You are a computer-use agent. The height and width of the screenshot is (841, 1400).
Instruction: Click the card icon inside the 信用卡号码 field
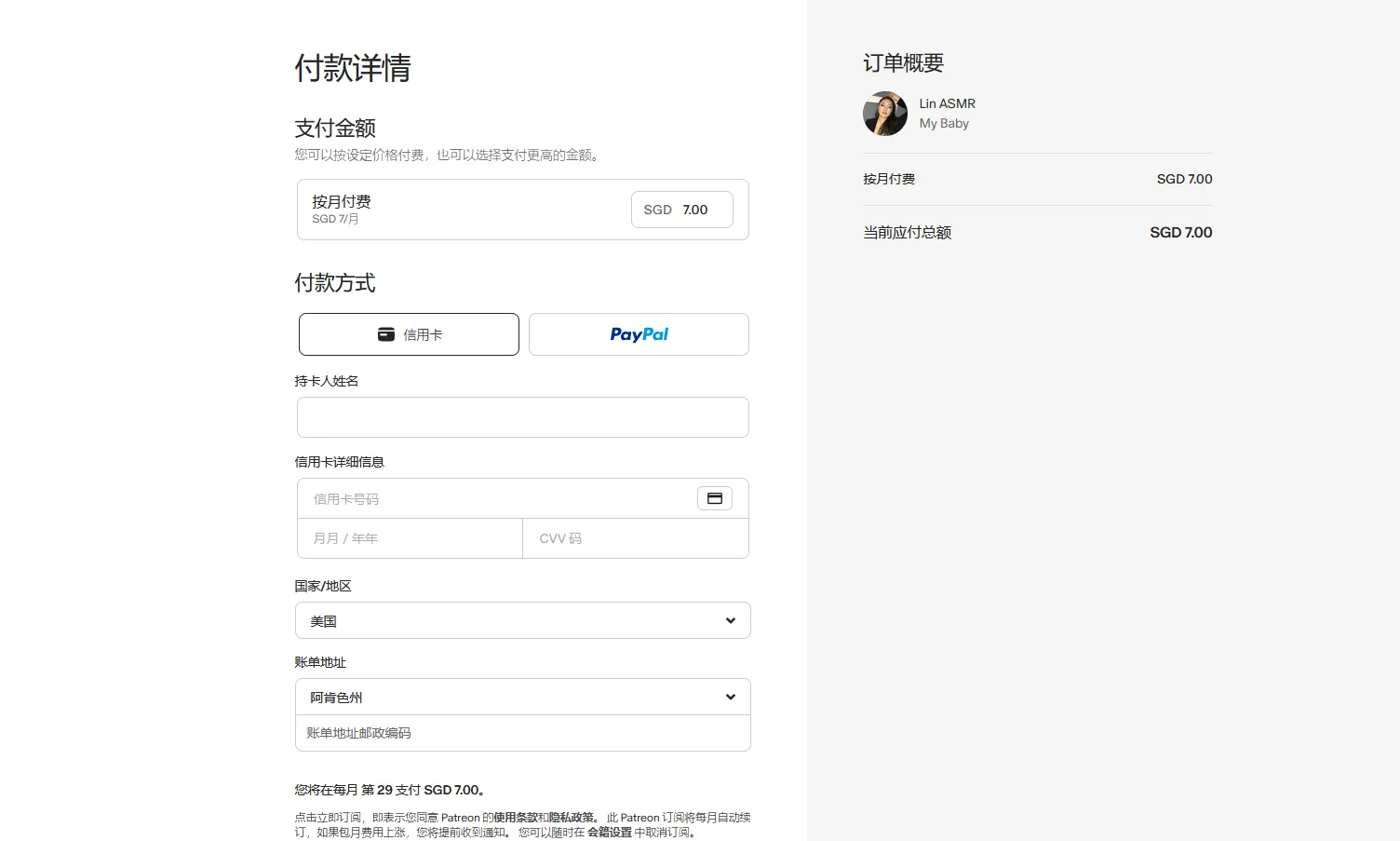[715, 497]
